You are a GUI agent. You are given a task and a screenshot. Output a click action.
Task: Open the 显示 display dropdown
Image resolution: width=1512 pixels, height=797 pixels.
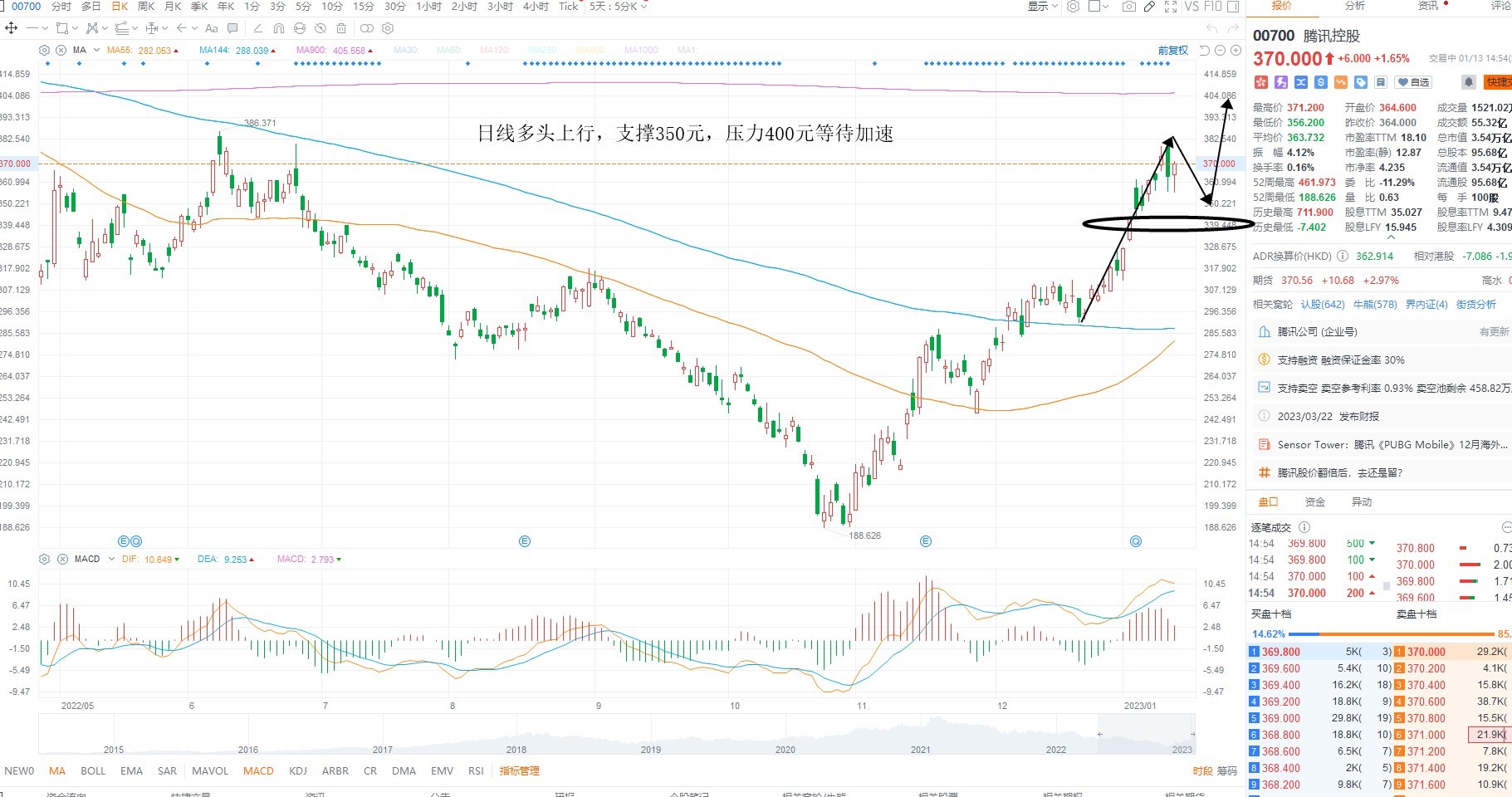(1043, 7)
